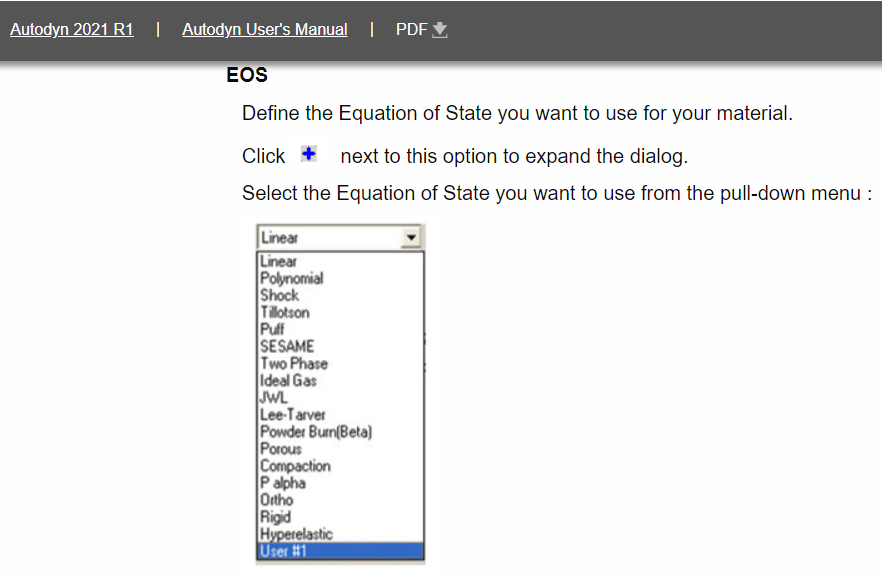Choose Shock in the pull-down list
Screen dimensions: 882x577
pos(340,295)
